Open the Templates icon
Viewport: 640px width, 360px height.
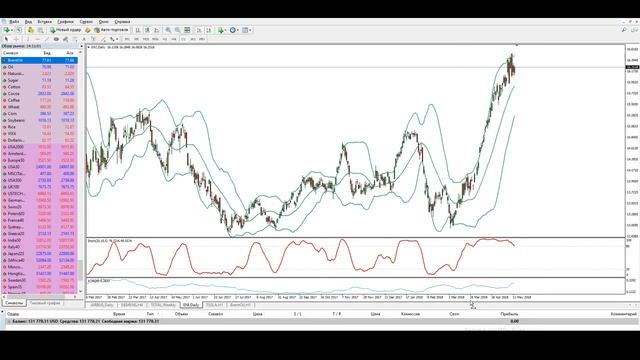(245, 30)
